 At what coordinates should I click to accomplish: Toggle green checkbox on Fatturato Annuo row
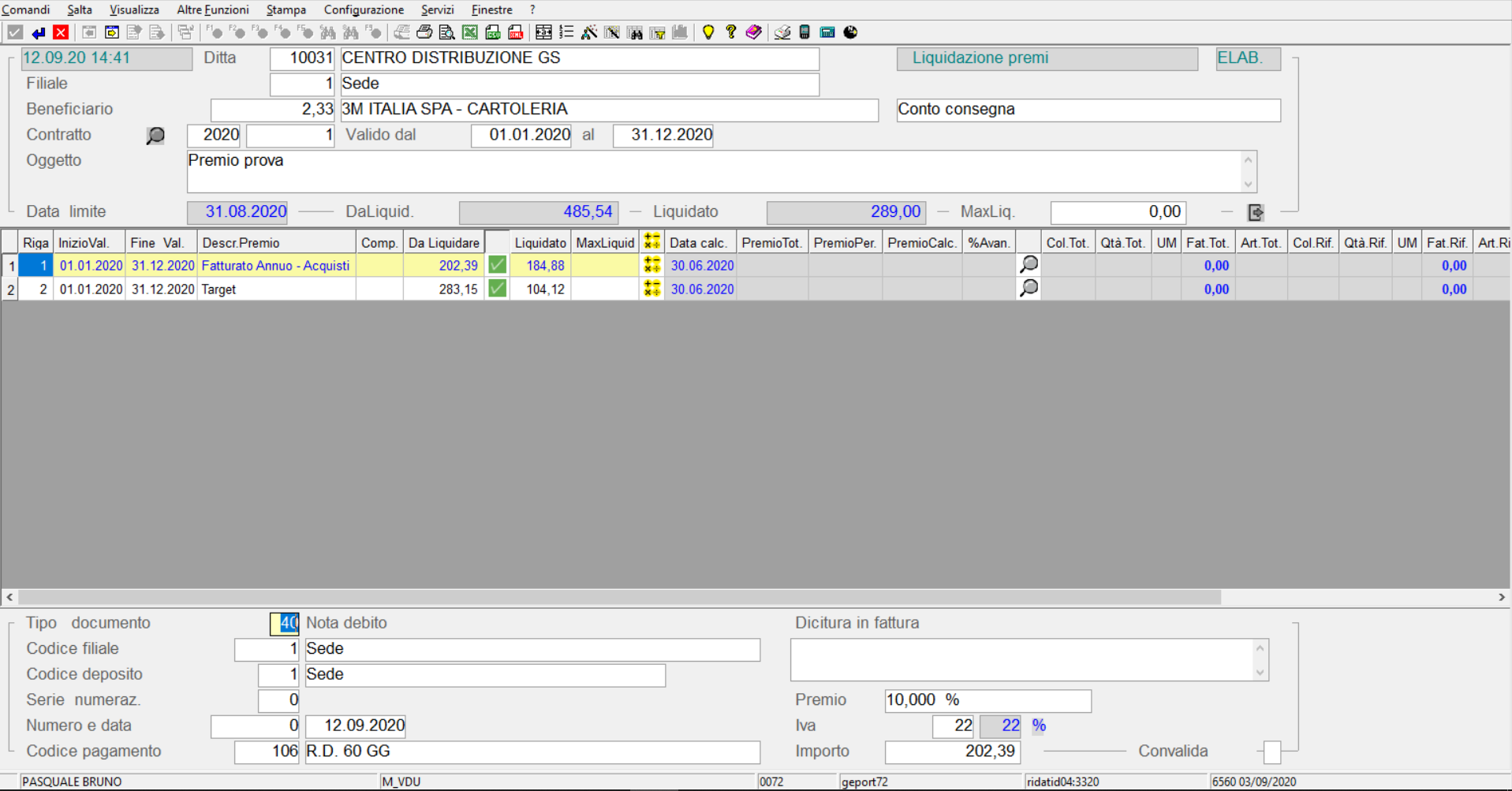pyautogui.click(x=497, y=266)
